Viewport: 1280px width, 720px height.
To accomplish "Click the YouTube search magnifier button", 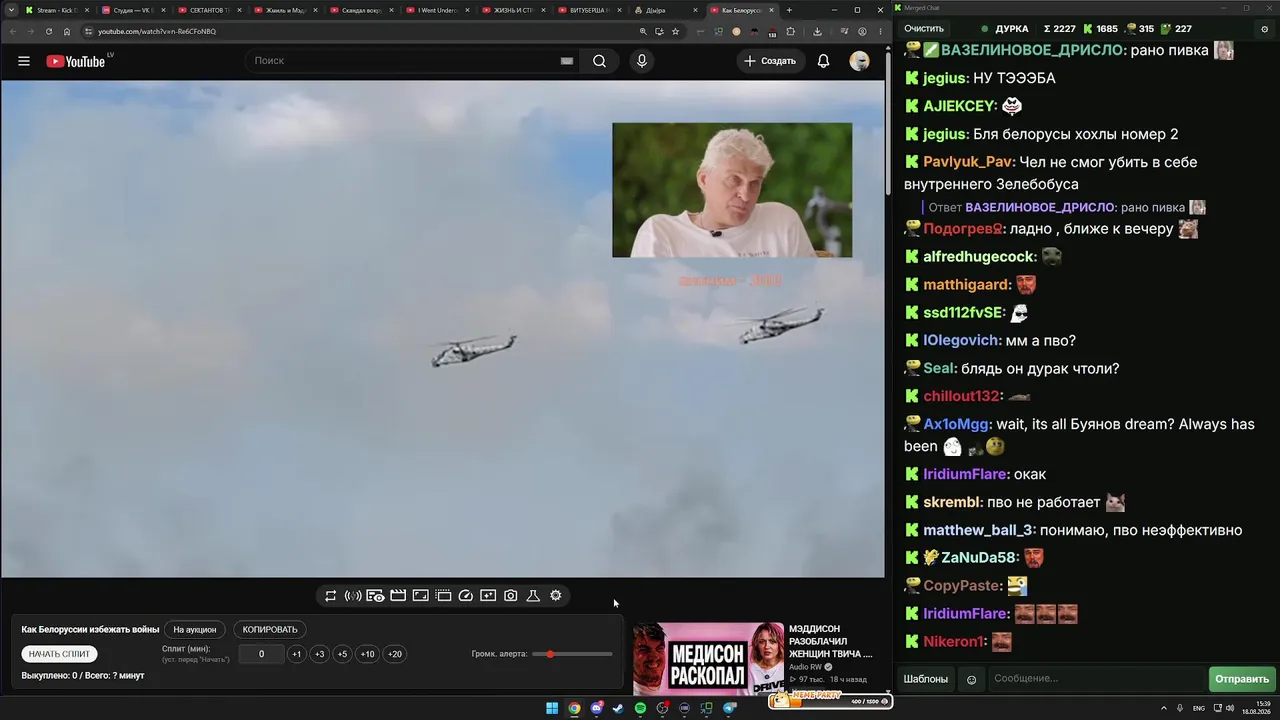I will (599, 61).
